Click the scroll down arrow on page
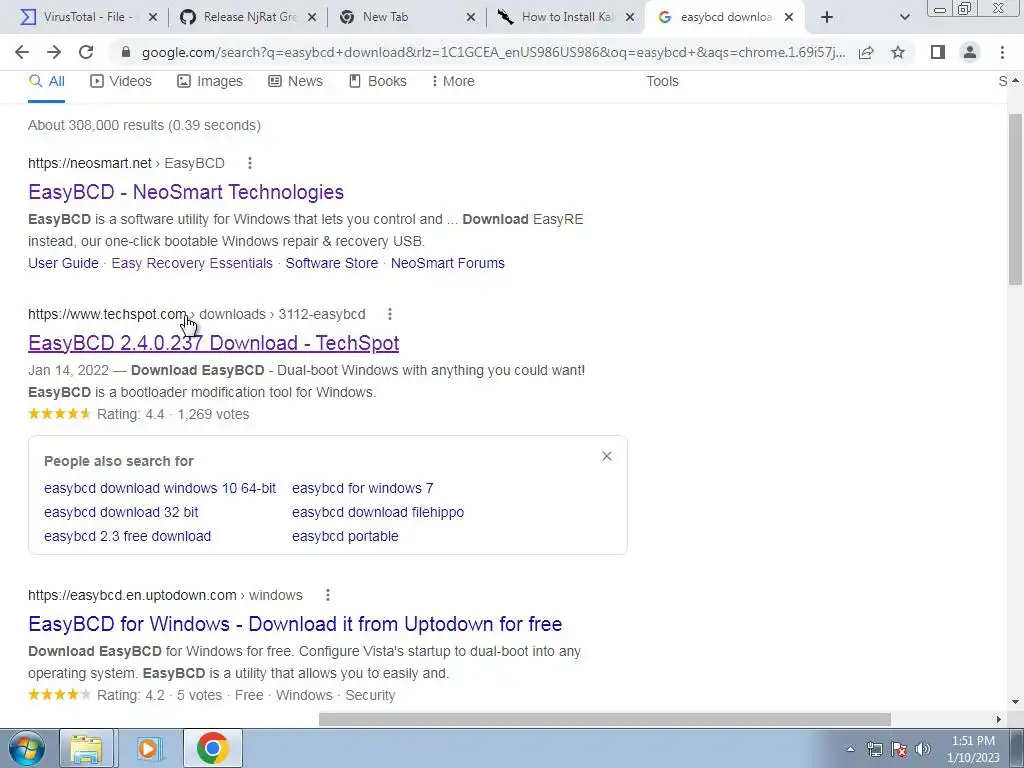The width and height of the screenshot is (1024, 768). pyautogui.click(x=1015, y=702)
